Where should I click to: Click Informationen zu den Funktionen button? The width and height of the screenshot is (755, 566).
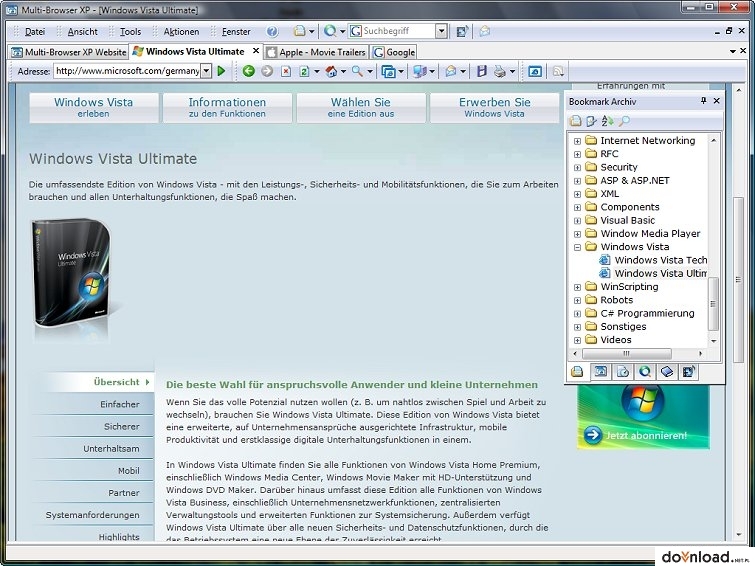(x=227, y=107)
